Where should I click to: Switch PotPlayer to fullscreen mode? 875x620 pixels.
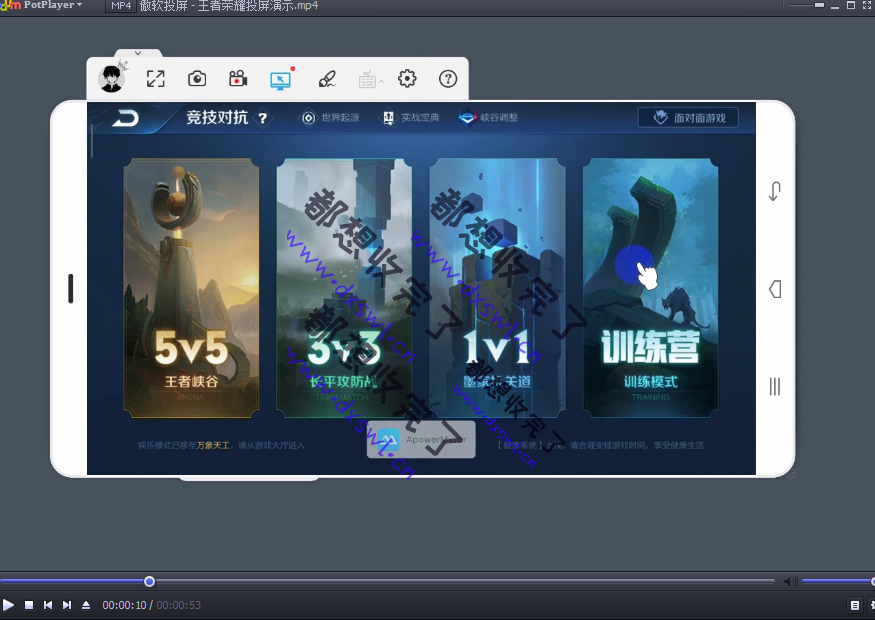coord(867,5)
